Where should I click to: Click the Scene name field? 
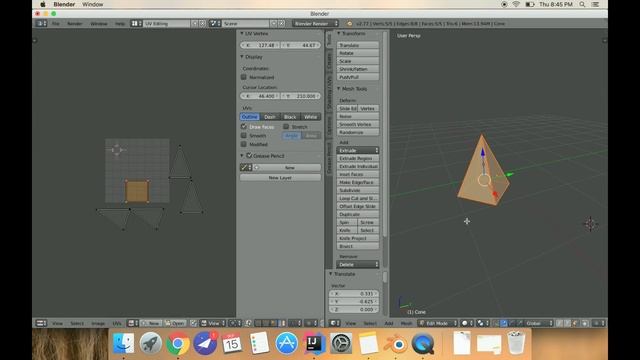click(246, 24)
